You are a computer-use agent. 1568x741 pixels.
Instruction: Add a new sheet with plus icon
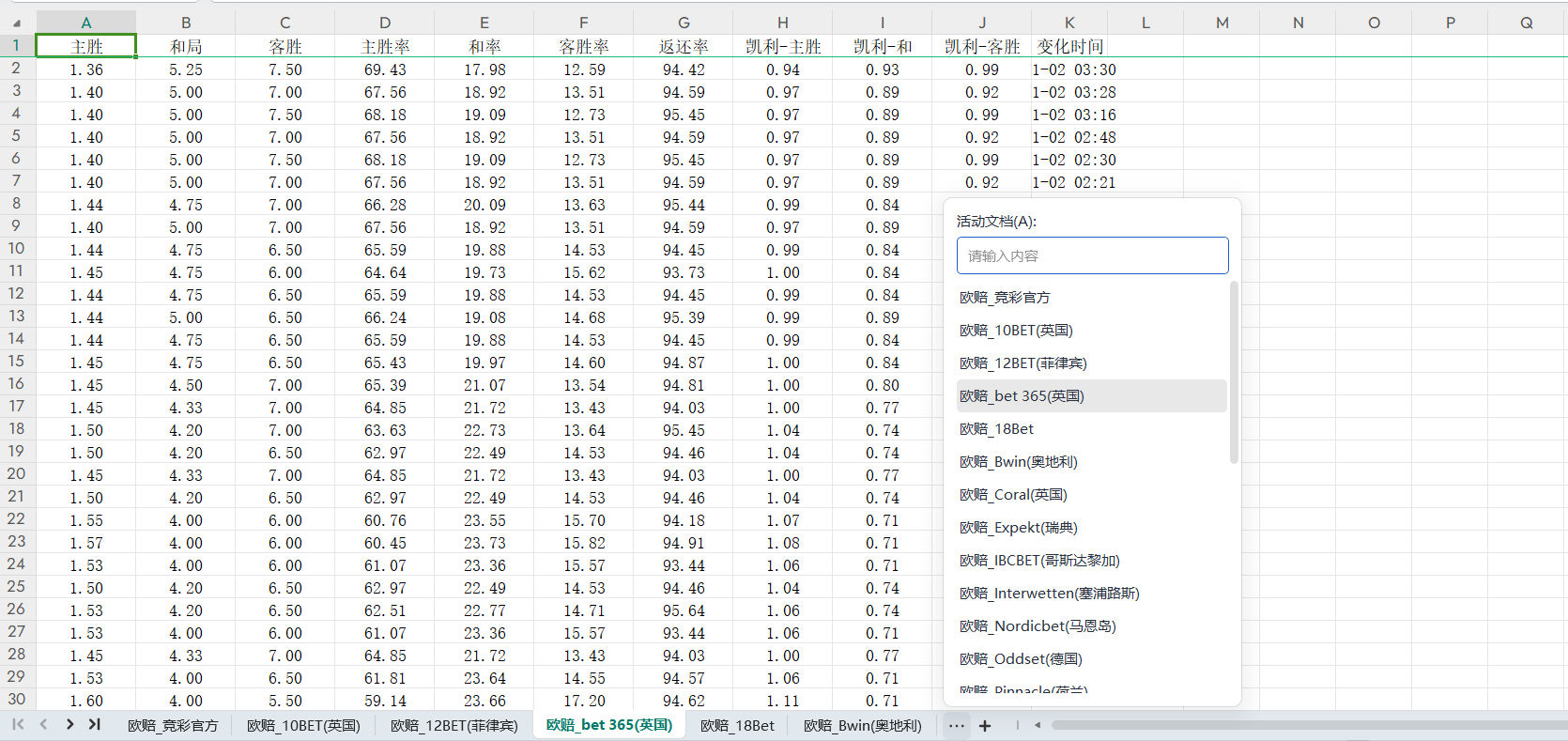(985, 725)
